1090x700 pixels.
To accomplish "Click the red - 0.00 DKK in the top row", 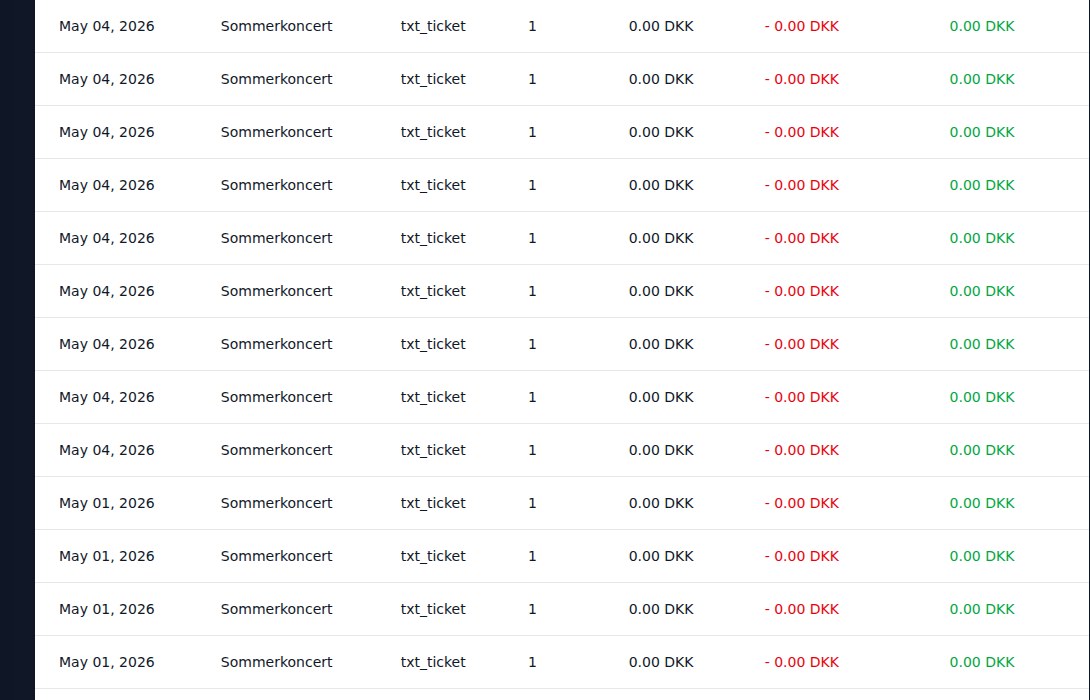I will point(802,26).
